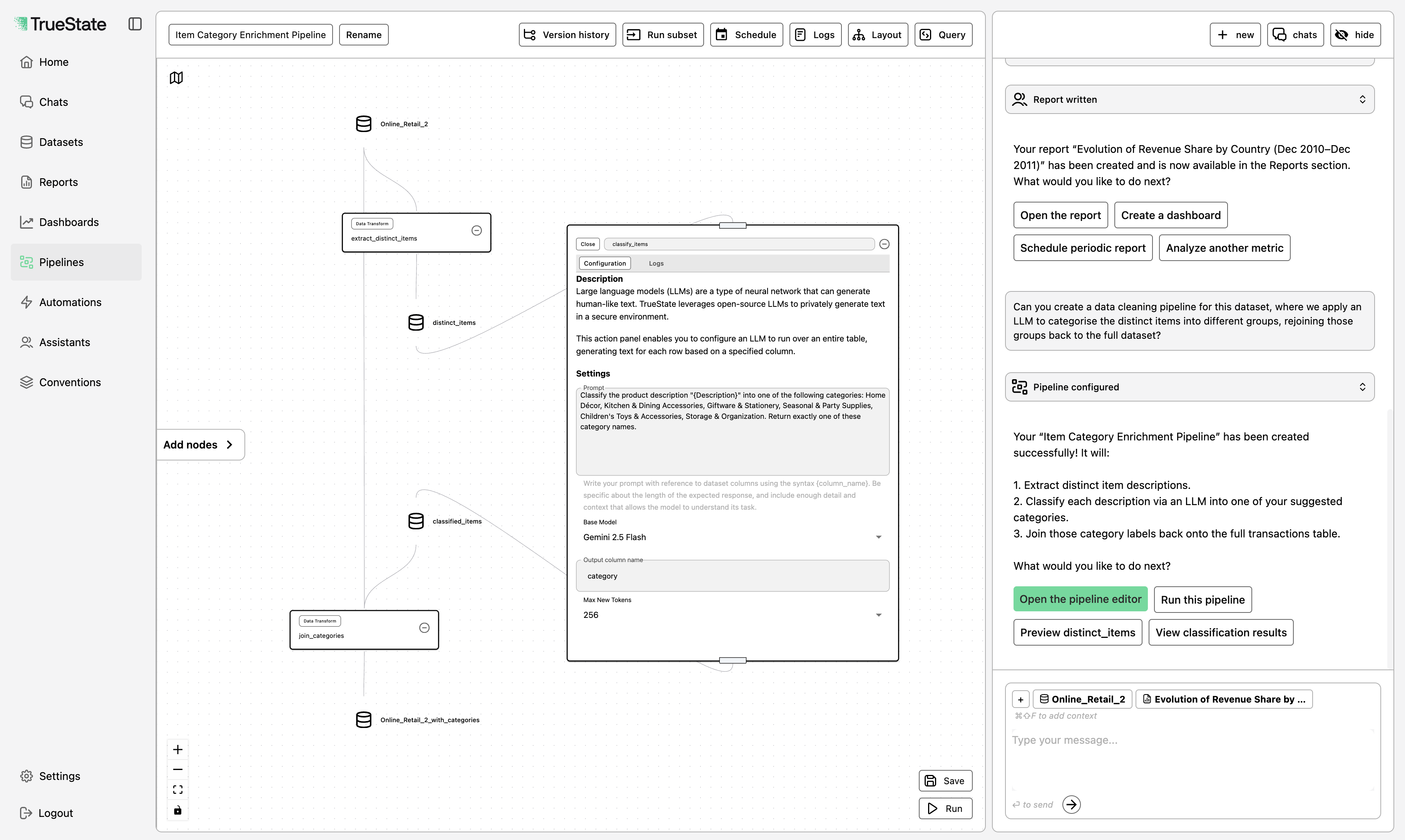1405x840 pixels.
Task: Edit the classify_items node name field
Action: (739, 244)
